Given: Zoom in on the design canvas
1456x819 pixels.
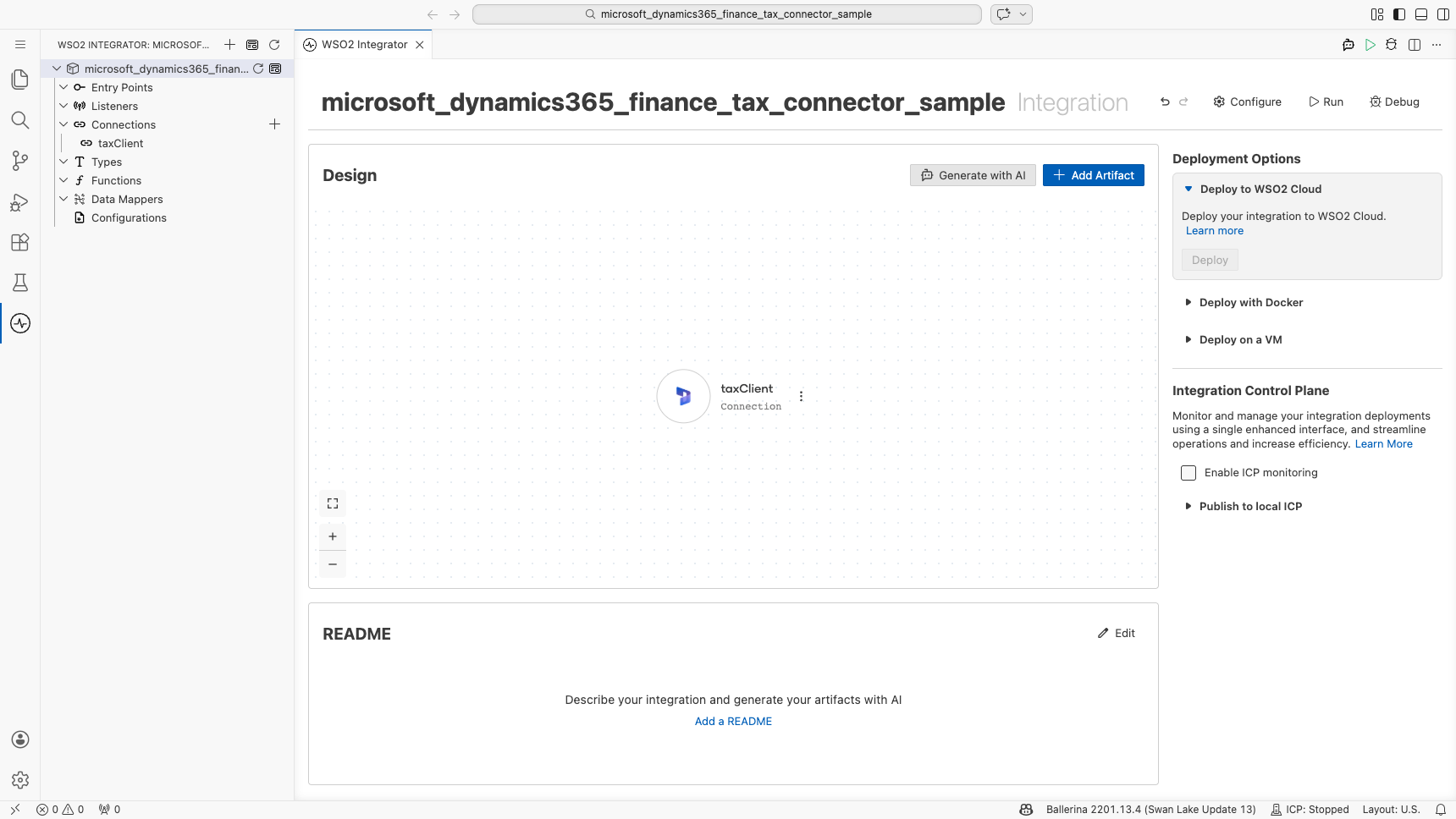Looking at the screenshot, I should (x=333, y=536).
